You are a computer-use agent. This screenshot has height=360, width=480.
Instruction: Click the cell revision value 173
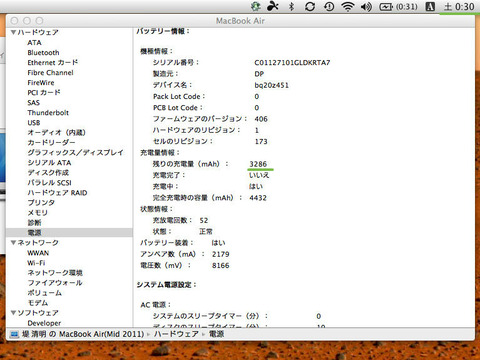pyautogui.click(x=261, y=142)
